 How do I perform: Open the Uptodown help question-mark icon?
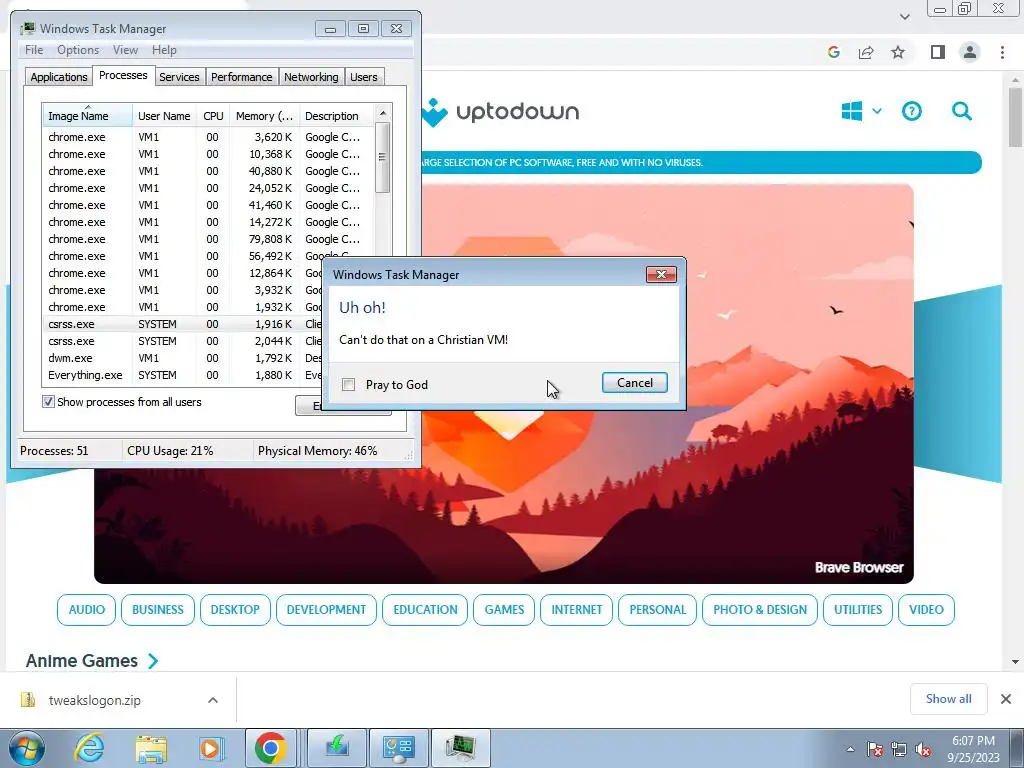pyautogui.click(x=912, y=111)
